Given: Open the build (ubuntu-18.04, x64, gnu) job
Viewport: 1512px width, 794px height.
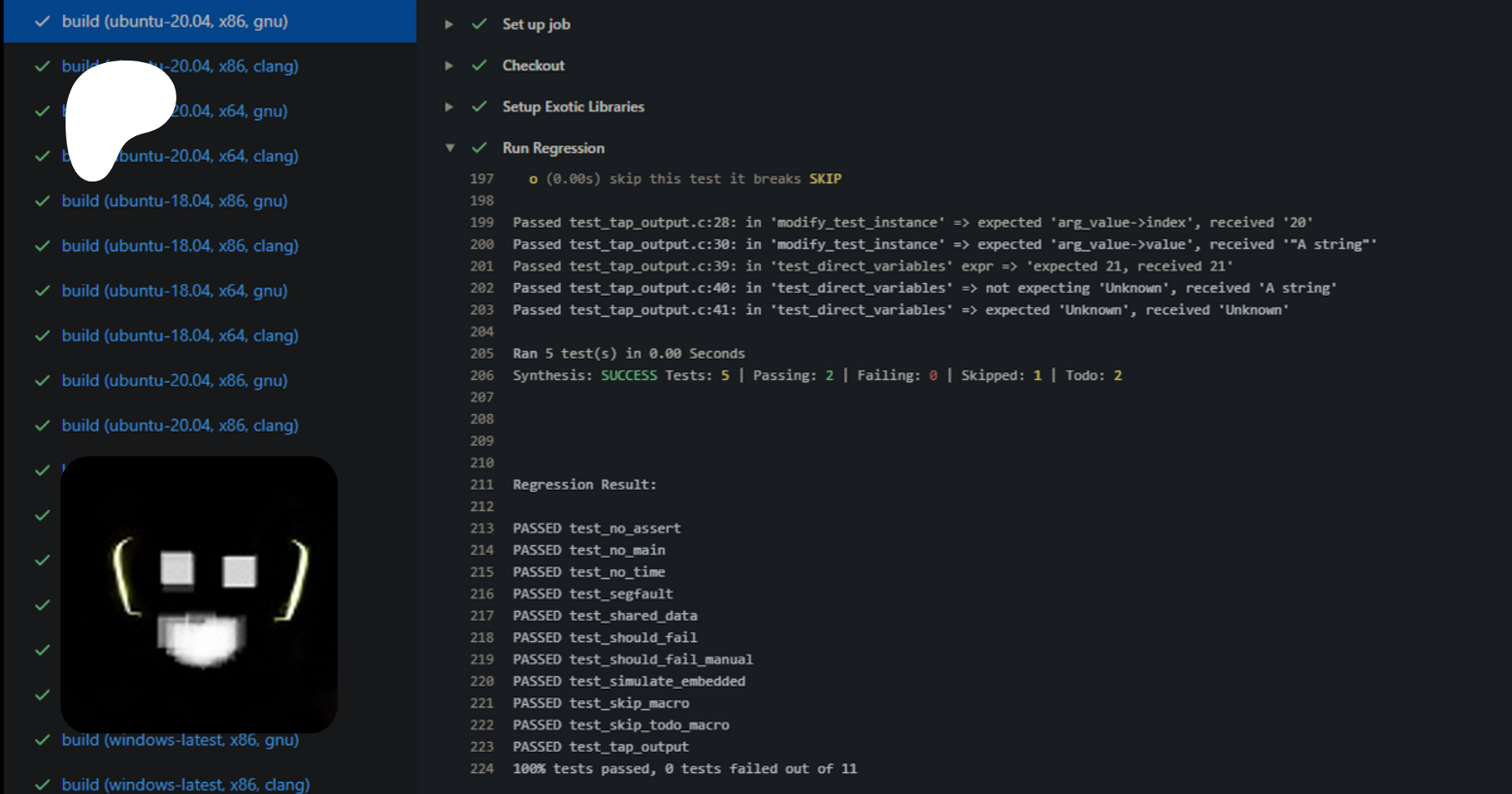Looking at the screenshot, I should (x=174, y=291).
